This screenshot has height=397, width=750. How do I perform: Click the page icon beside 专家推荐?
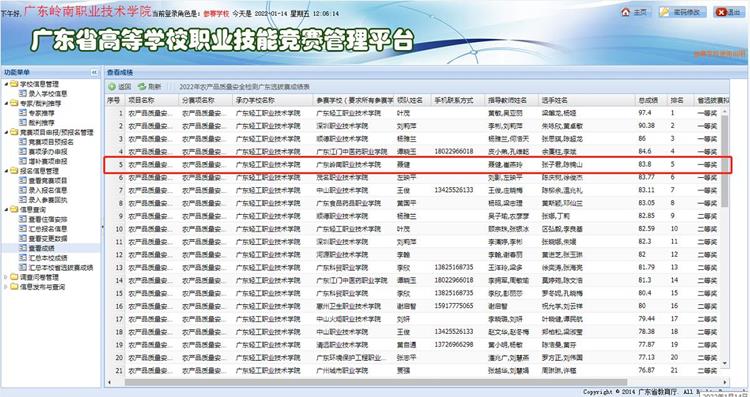click(x=22, y=113)
